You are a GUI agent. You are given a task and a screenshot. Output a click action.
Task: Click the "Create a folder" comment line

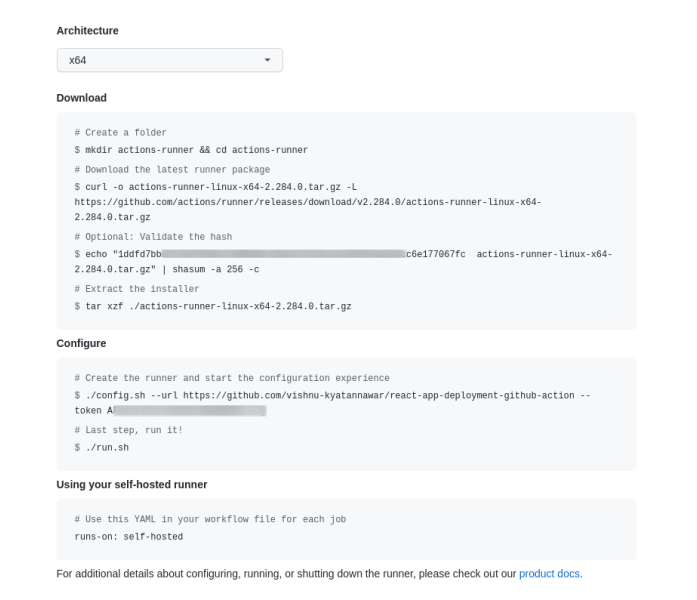click(120, 133)
